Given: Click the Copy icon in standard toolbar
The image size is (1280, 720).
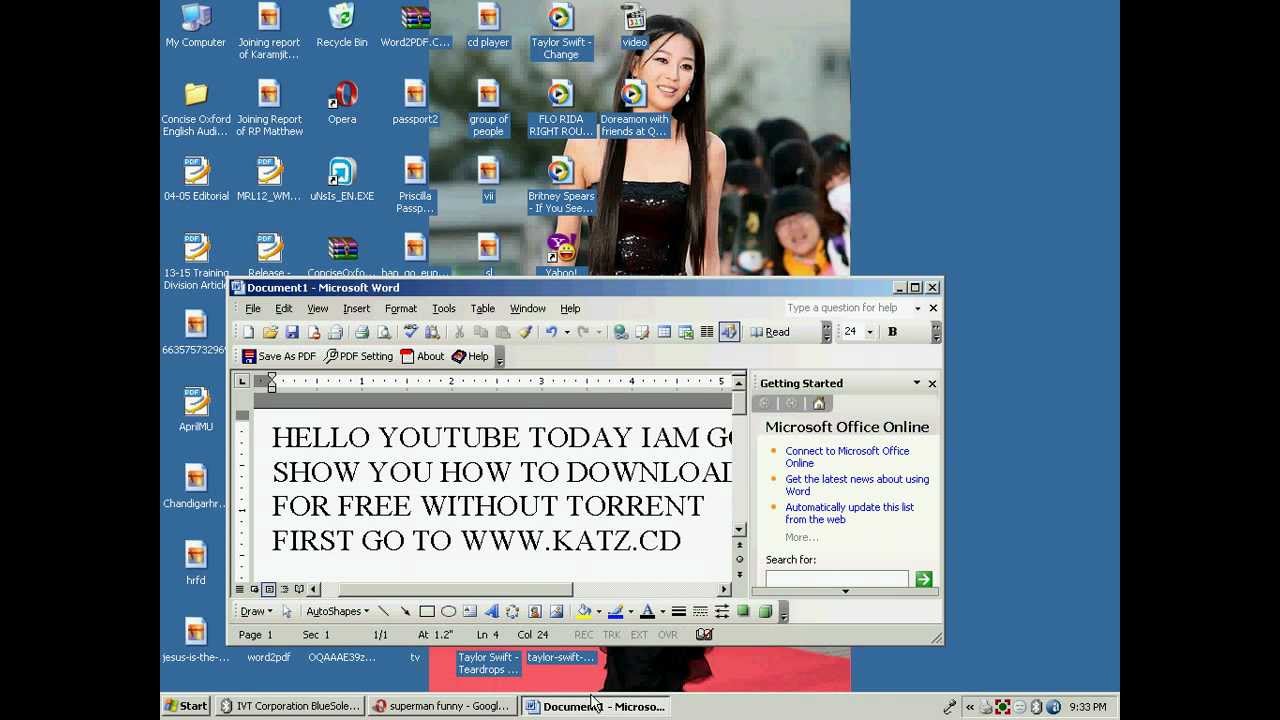Looking at the screenshot, I should pyautogui.click(x=481, y=332).
